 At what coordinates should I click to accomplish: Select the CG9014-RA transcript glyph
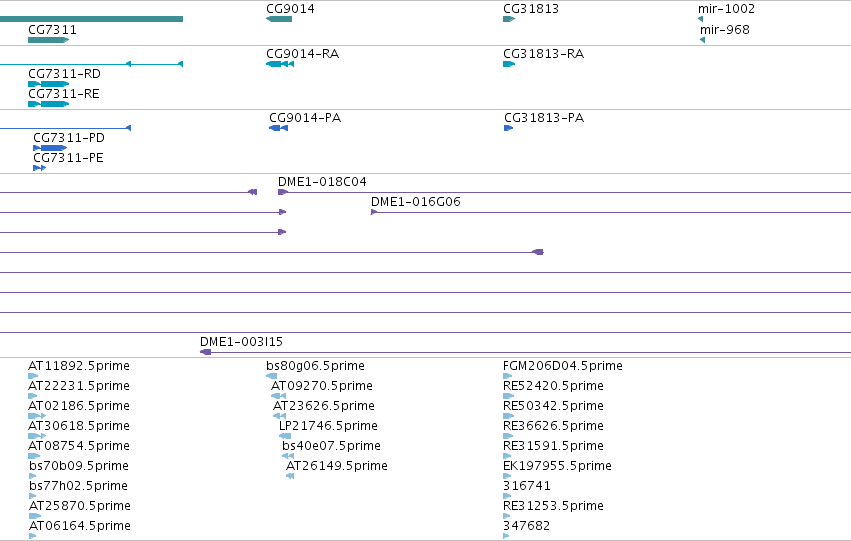tap(280, 64)
